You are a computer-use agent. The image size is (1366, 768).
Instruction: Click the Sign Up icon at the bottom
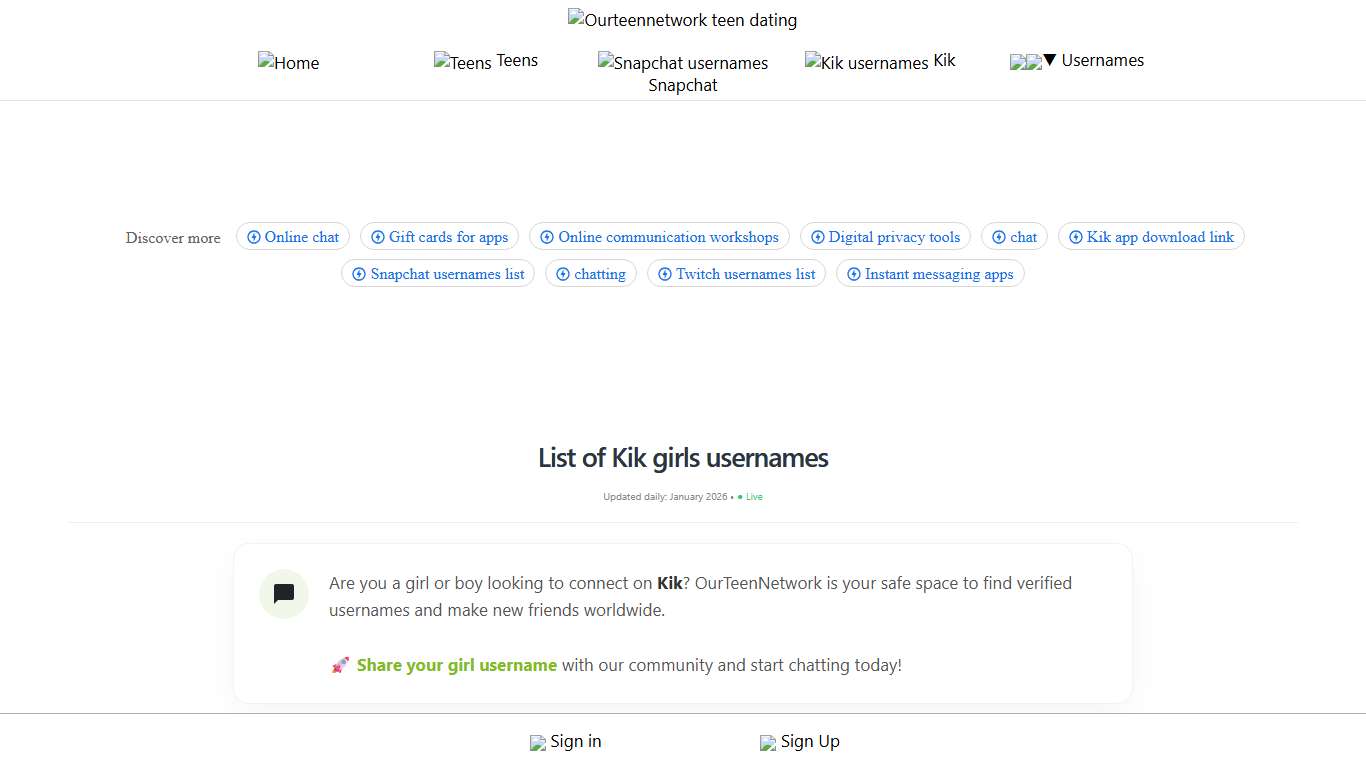770,742
